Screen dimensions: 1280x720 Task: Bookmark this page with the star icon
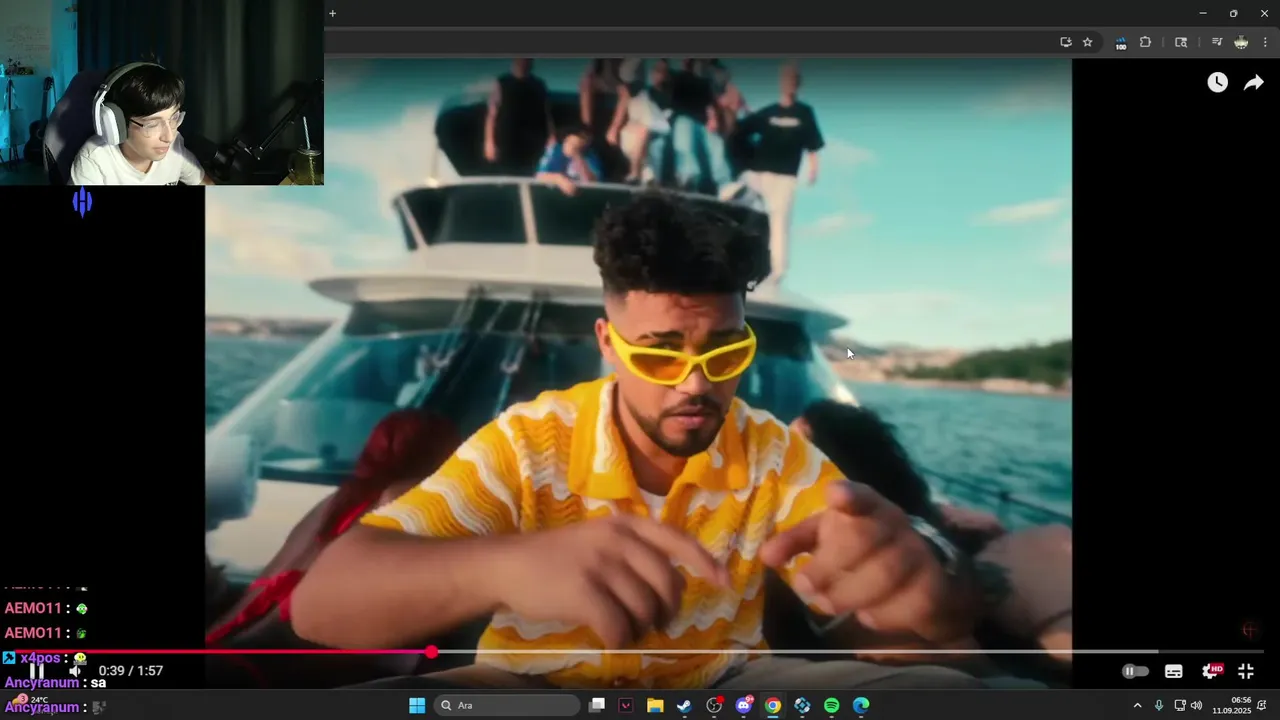pyautogui.click(x=1088, y=42)
